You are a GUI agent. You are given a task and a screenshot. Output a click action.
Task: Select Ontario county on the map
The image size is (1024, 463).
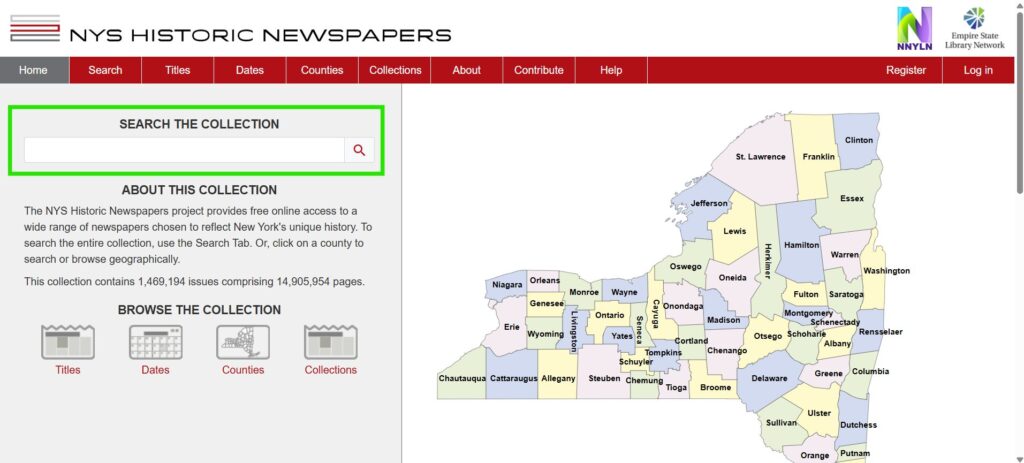(x=609, y=315)
